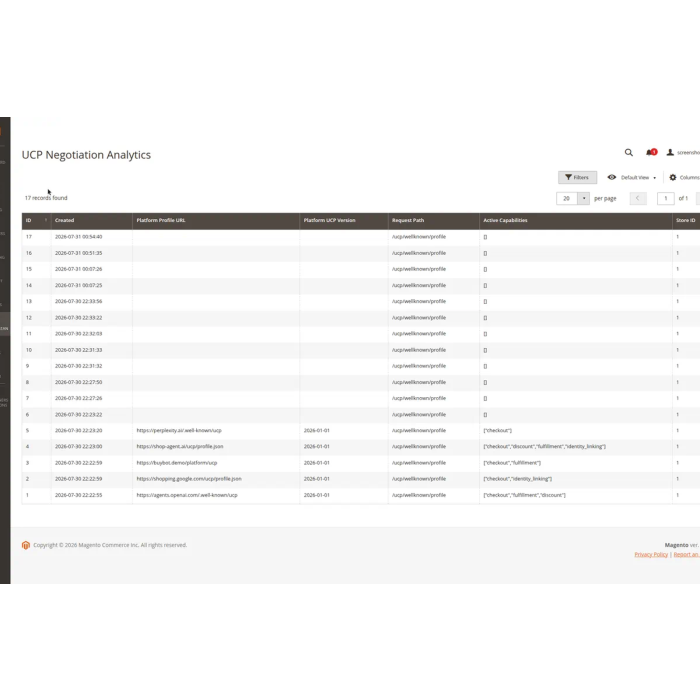
Task: Click the '17 records found' text
Action: [x=46, y=198]
